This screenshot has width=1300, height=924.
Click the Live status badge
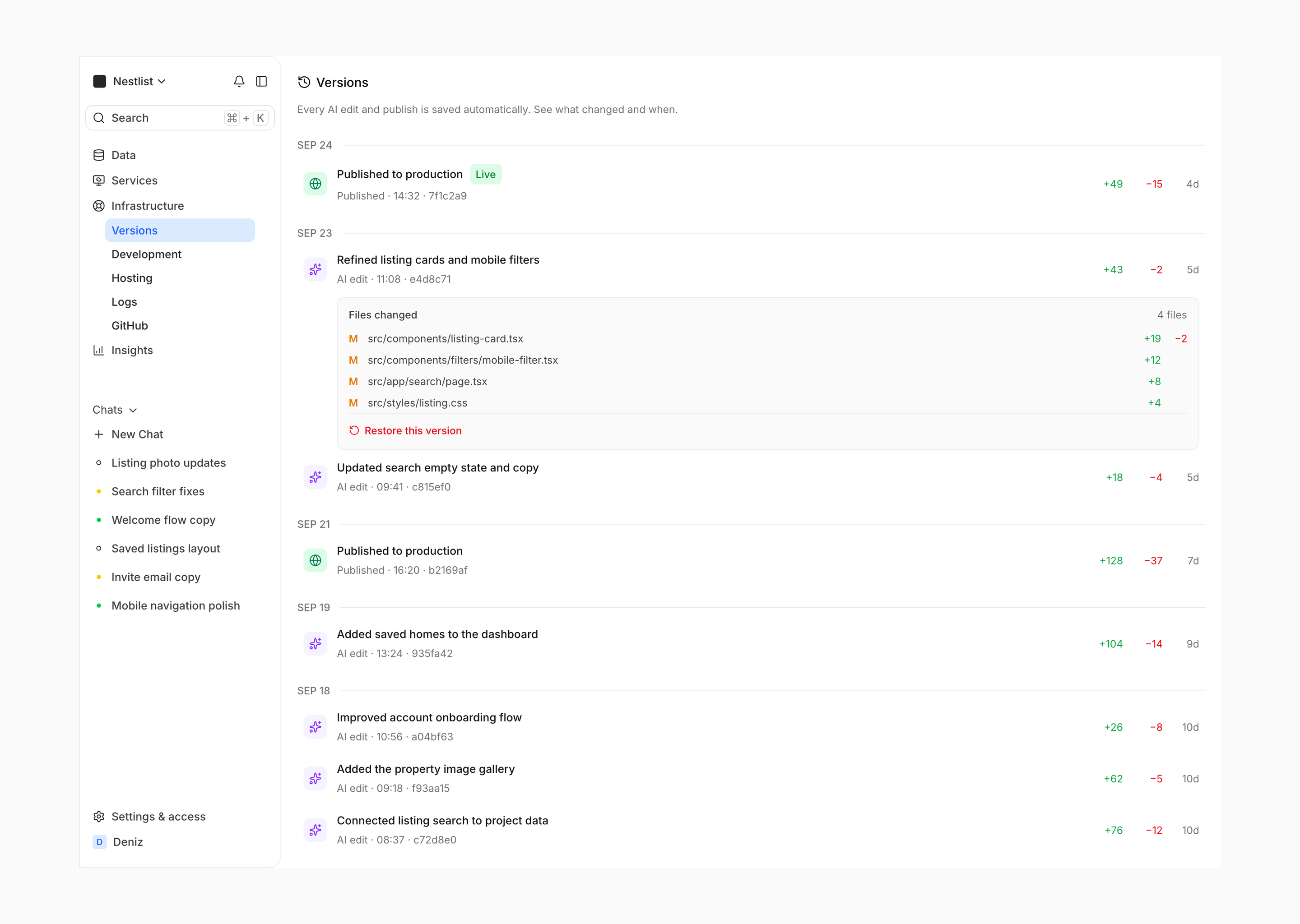click(x=486, y=175)
